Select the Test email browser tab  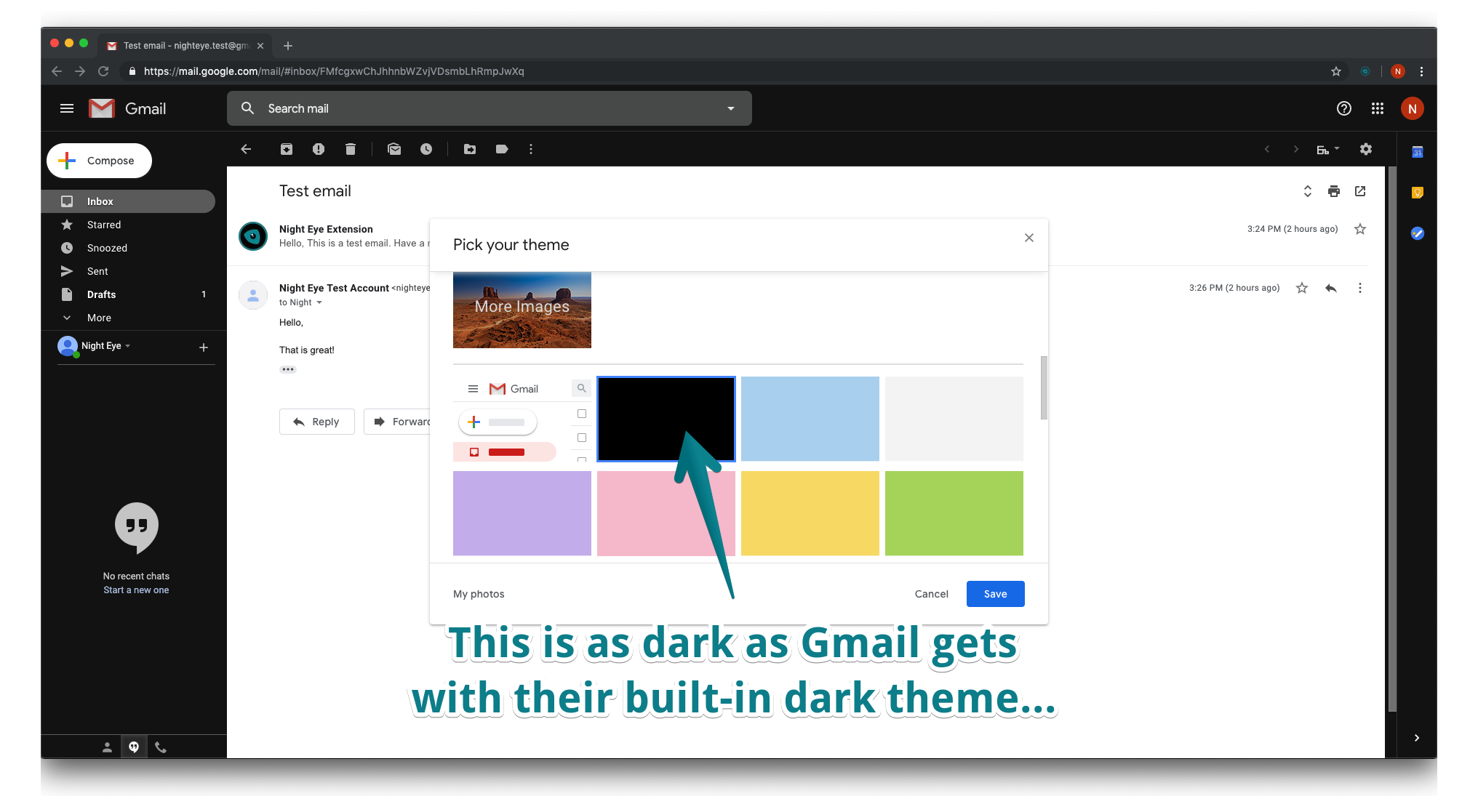click(185, 45)
